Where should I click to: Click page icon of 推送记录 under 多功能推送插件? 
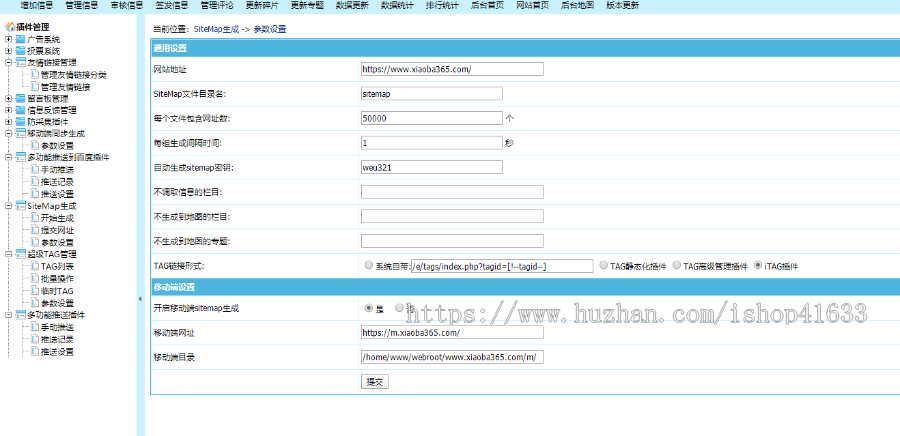34,340
